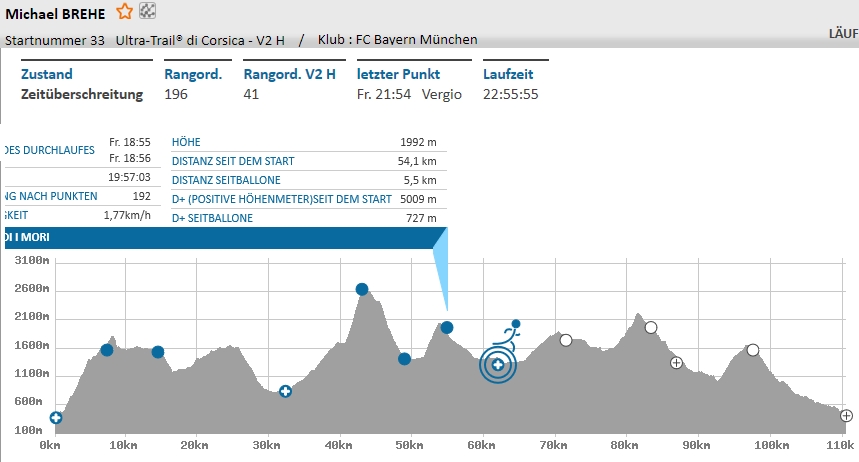The height and width of the screenshot is (462, 859).
Task: Click the blue checkpoint under the pointer at 55km
Action: (447, 328)
